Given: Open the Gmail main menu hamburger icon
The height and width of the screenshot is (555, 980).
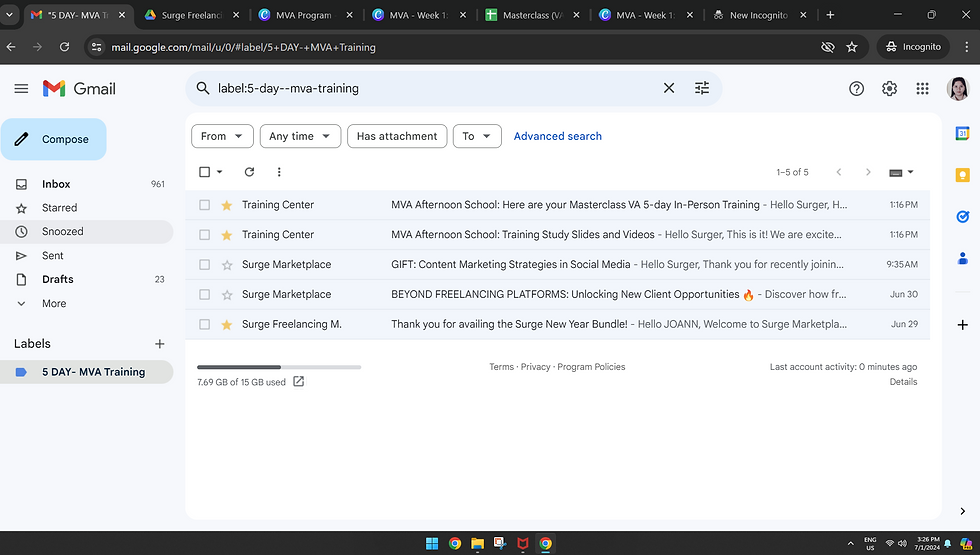Looking at the screenshot, I should (21, 89).
